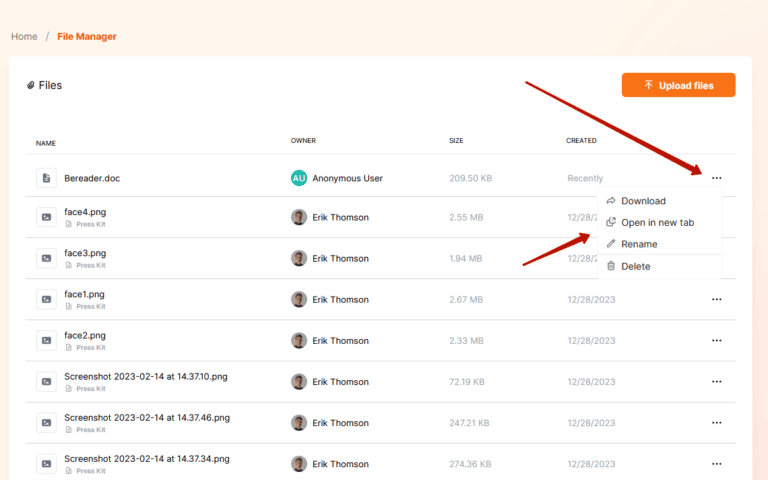Click the 2.67 MB size value
Screen dimensions: 768x480
tap(466, 300)
